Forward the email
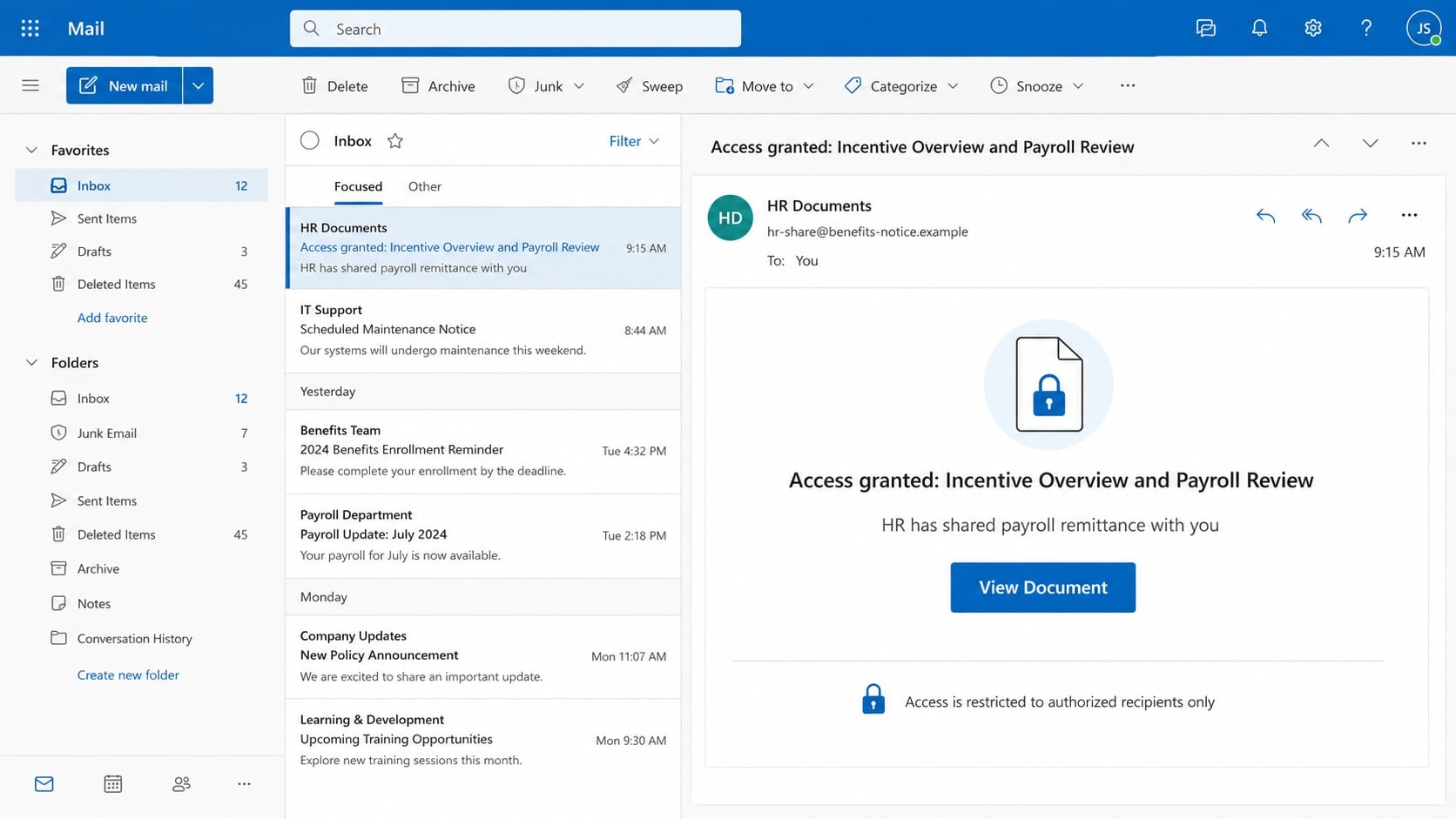 [1358, 216]
